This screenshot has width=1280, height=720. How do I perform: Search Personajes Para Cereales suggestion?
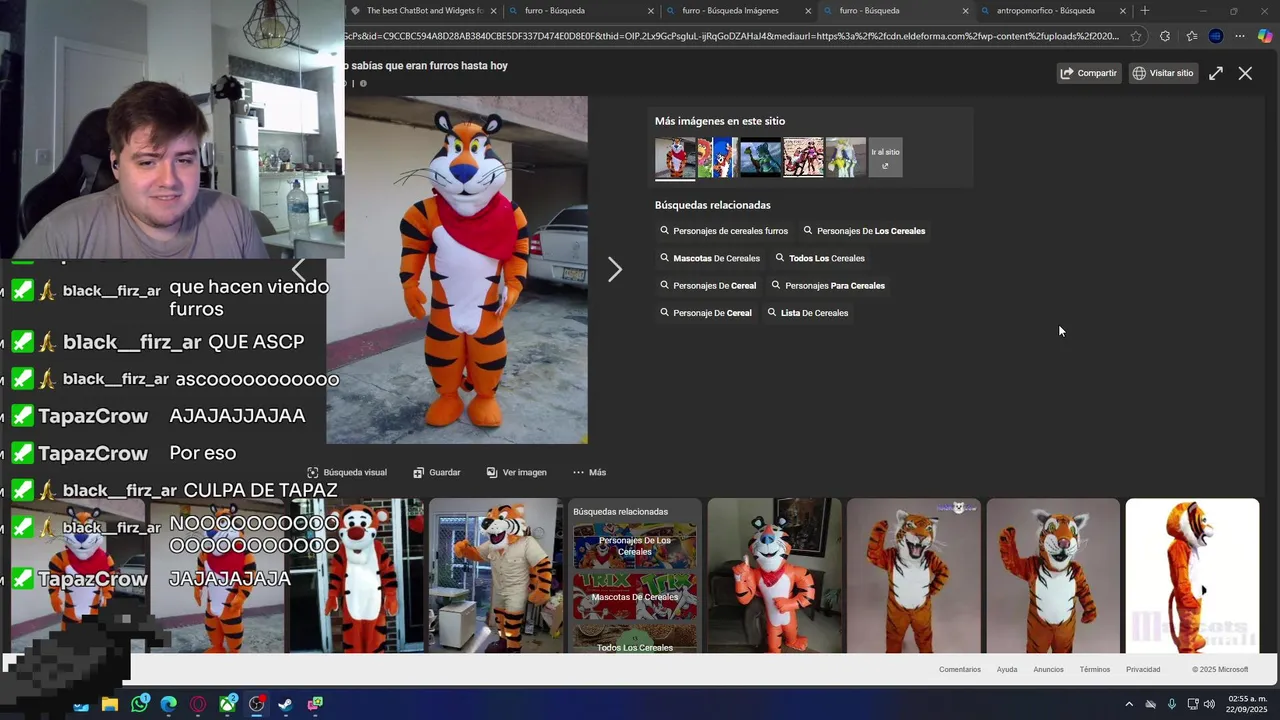tap(827, 286)
